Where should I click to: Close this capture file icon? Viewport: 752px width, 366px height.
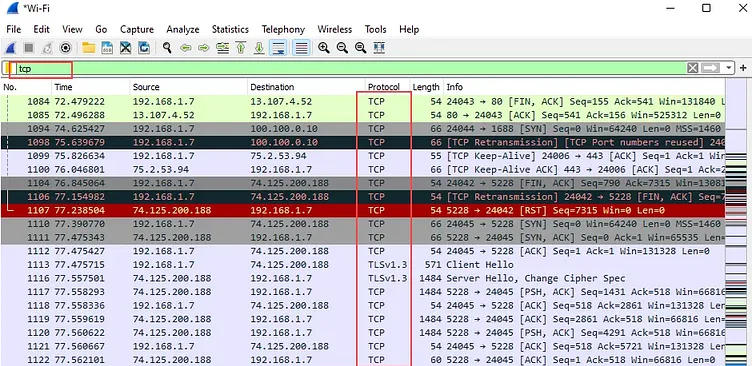(125, 48)
